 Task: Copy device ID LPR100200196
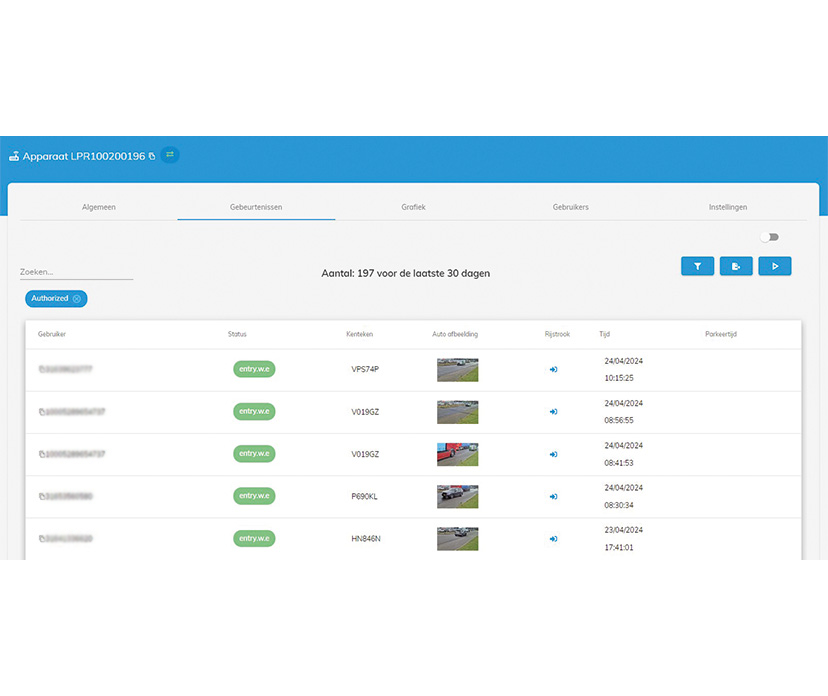152,156
